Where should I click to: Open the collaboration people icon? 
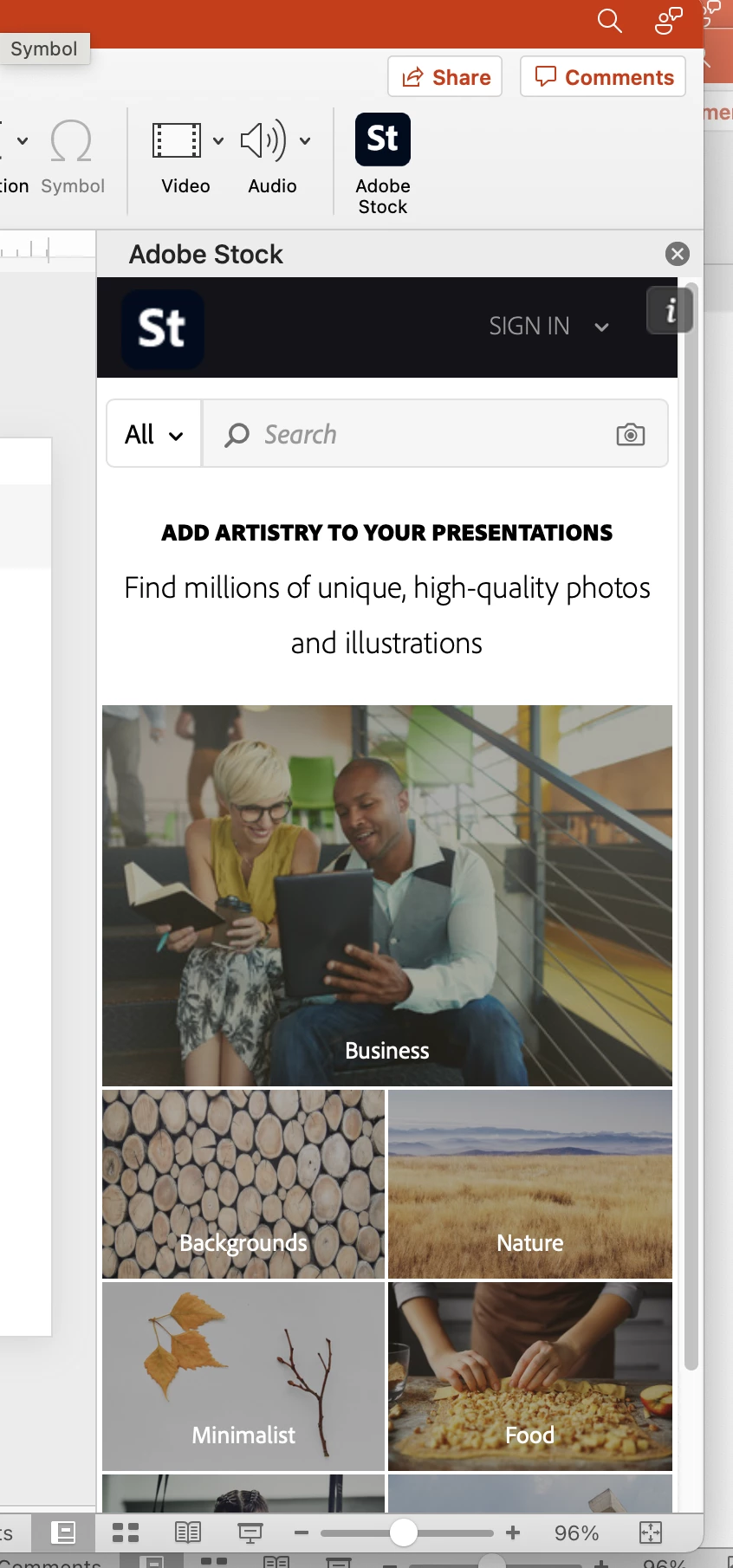click(668, 21)
